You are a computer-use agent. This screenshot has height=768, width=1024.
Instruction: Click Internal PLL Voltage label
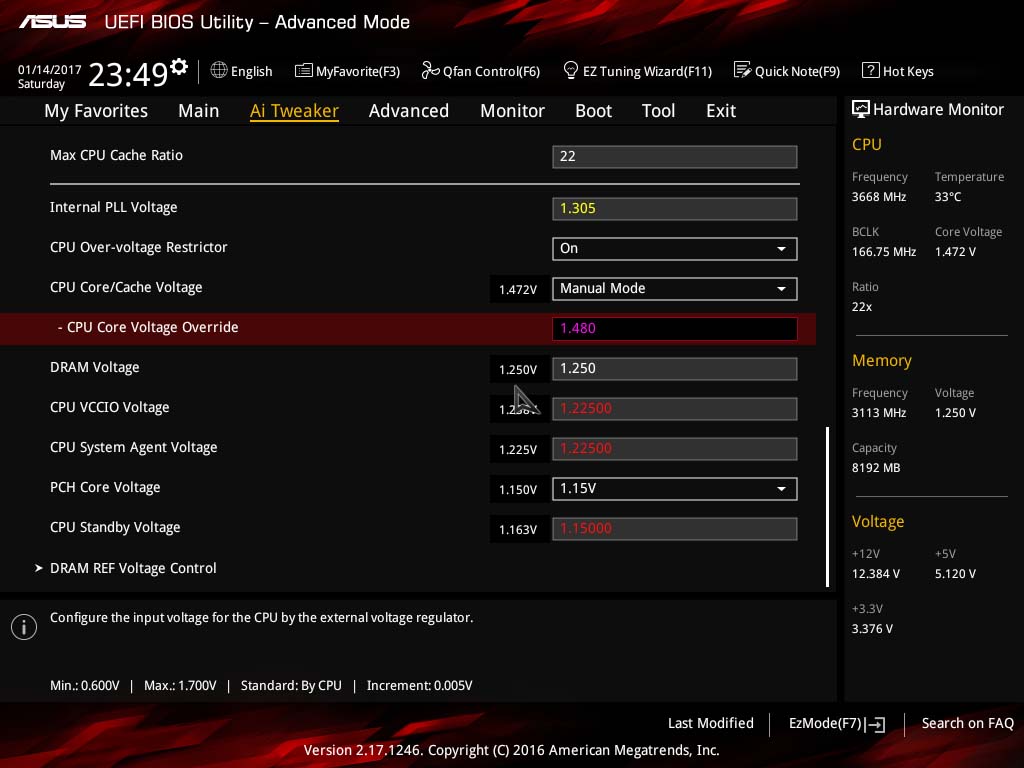click(114, 208)
